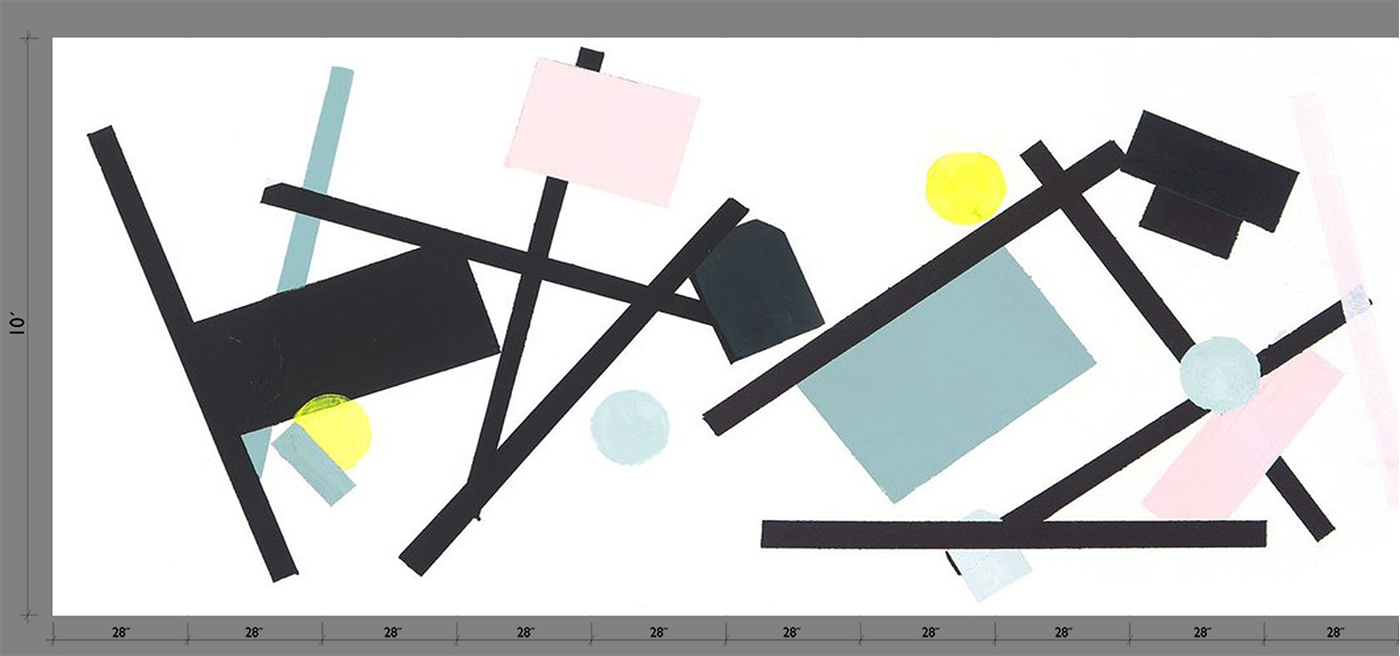The image size is (1400, 656).
Task: Select the yellow circle touching the diagonal black bar
Action: [x=965, y=188]
